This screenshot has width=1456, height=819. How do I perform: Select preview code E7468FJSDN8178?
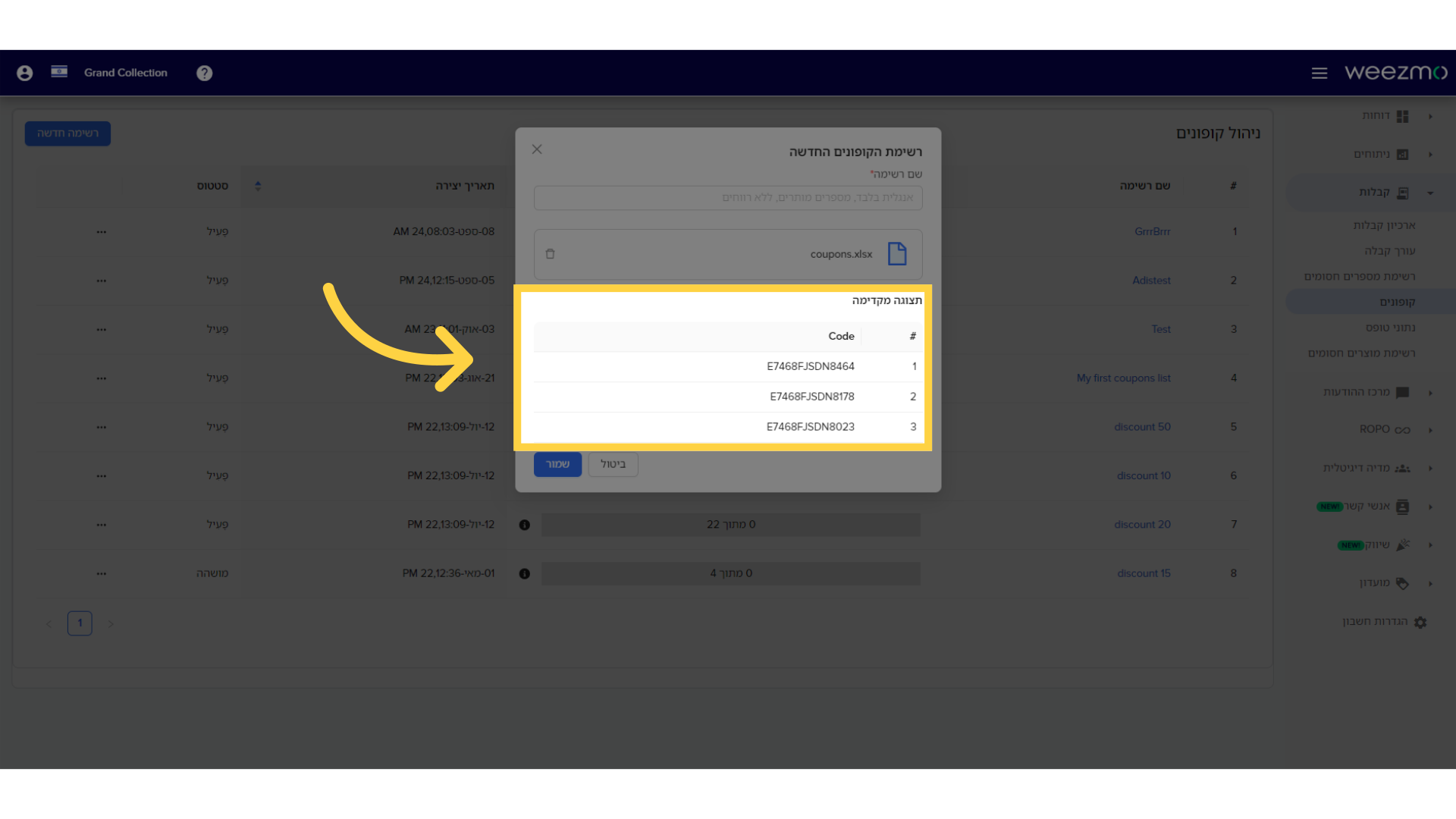[812, 397]
